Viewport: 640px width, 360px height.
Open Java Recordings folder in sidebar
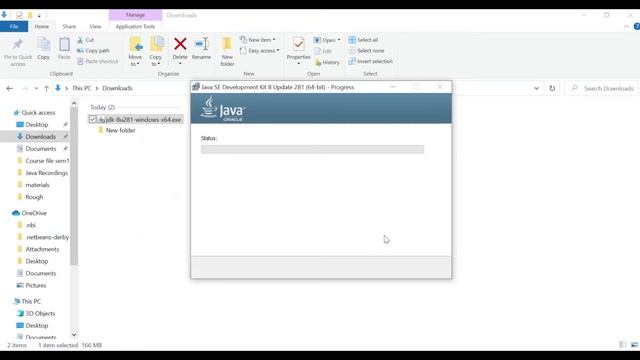pyautogui.click(x=47, y=173)
